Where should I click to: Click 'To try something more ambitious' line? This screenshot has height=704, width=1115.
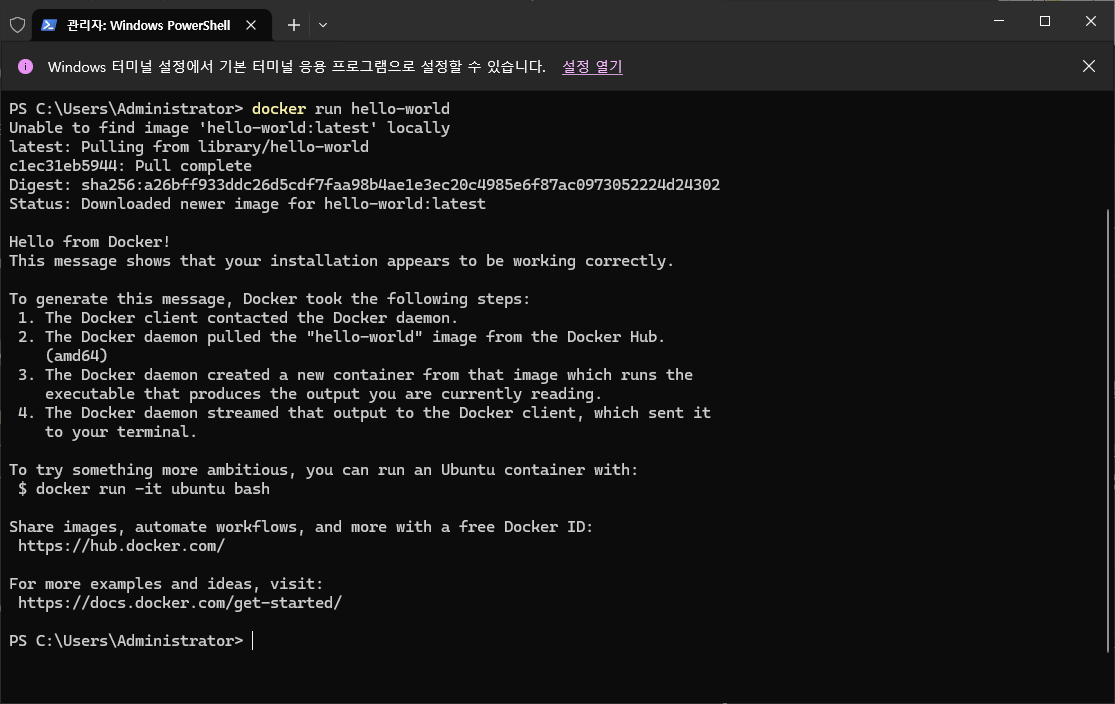pyautogui.click(x=324, y=470)
